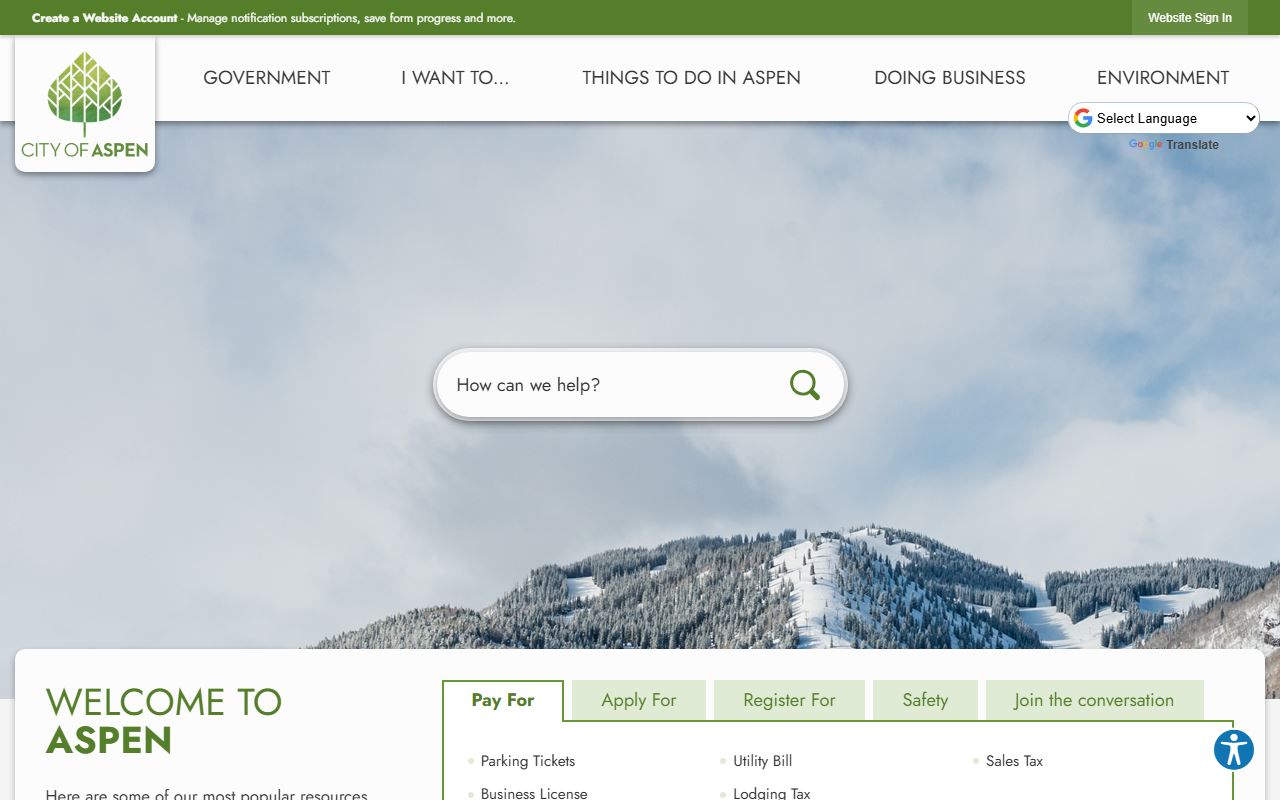Click the City of Aspen leaf logo
This screenshot has width=1280, height=800.
click(85, 104)
